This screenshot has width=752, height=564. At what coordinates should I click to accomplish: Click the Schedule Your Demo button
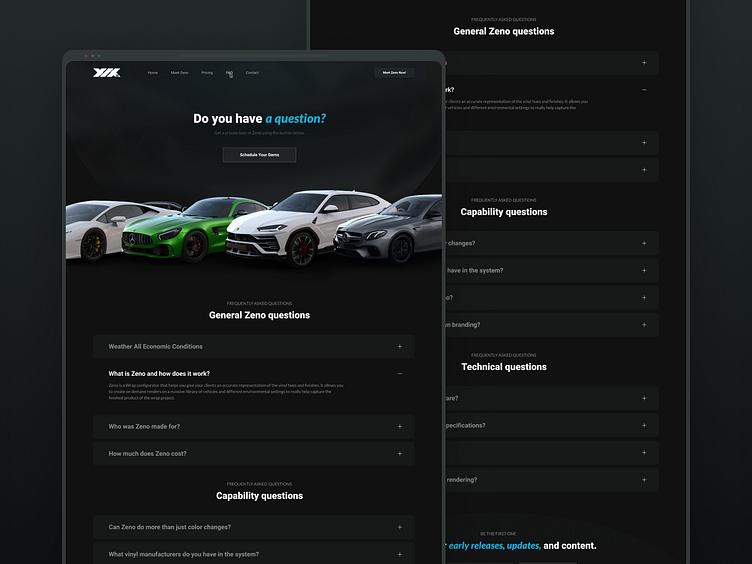[259, 155]
